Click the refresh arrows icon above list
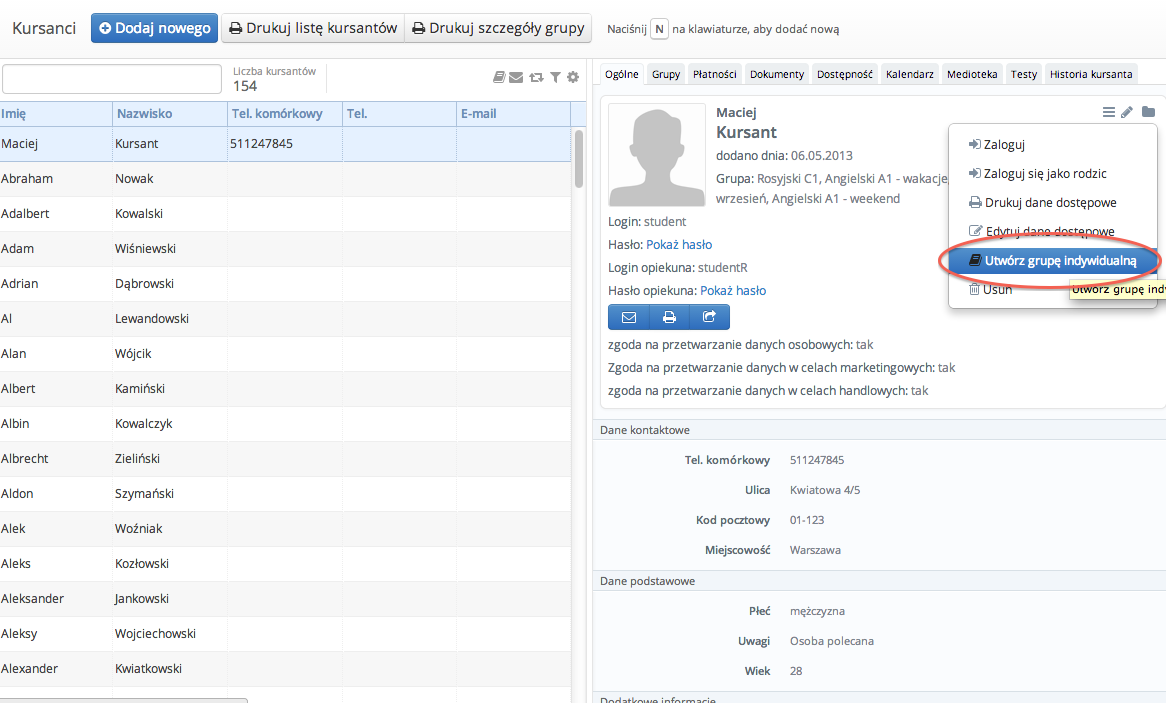The width and height of the screenshot is (1166, 703). tap(536, 78)
